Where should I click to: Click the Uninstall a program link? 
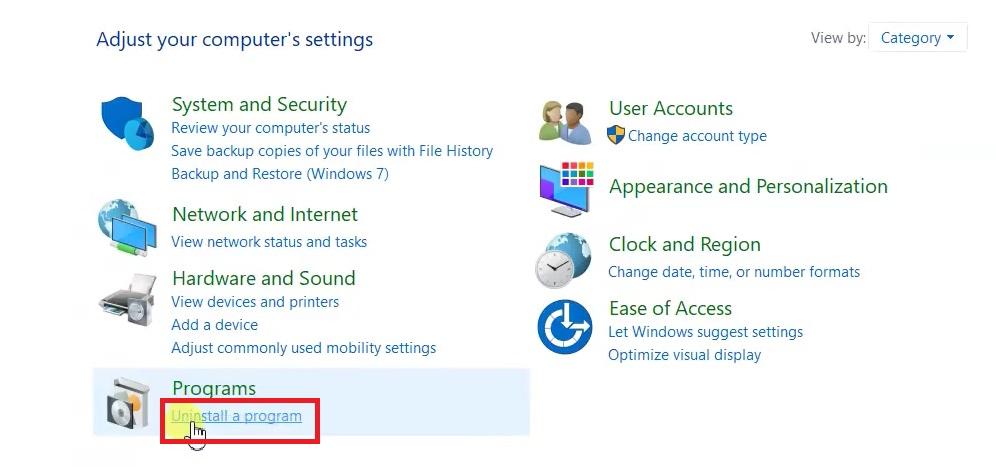[x=236, y=416]
